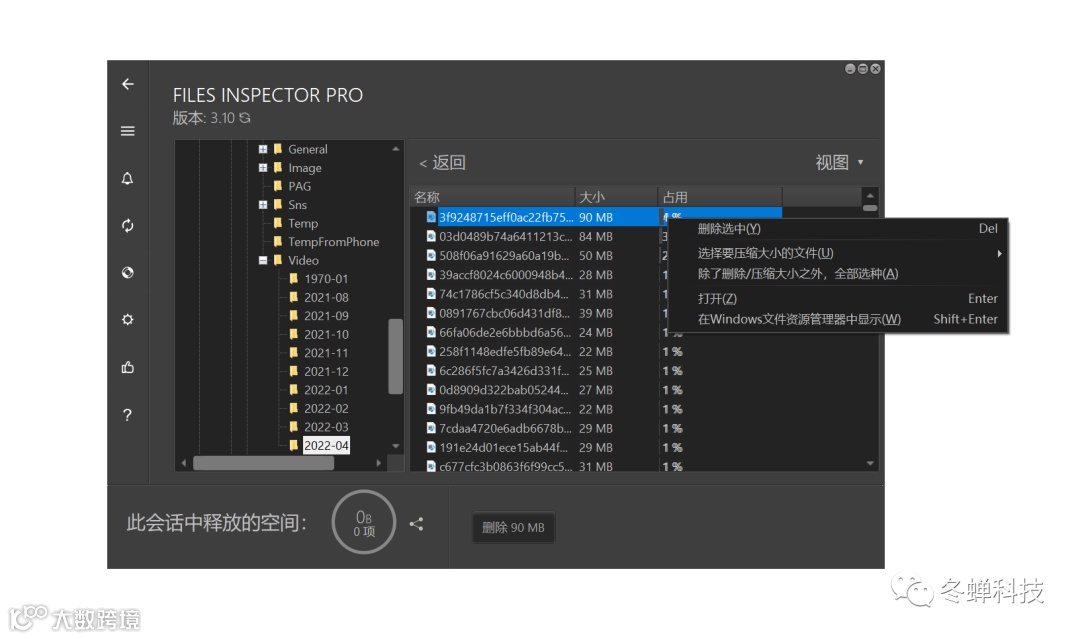
Task: Click folder icon next to Temp
Action: [x=278, y=223]
